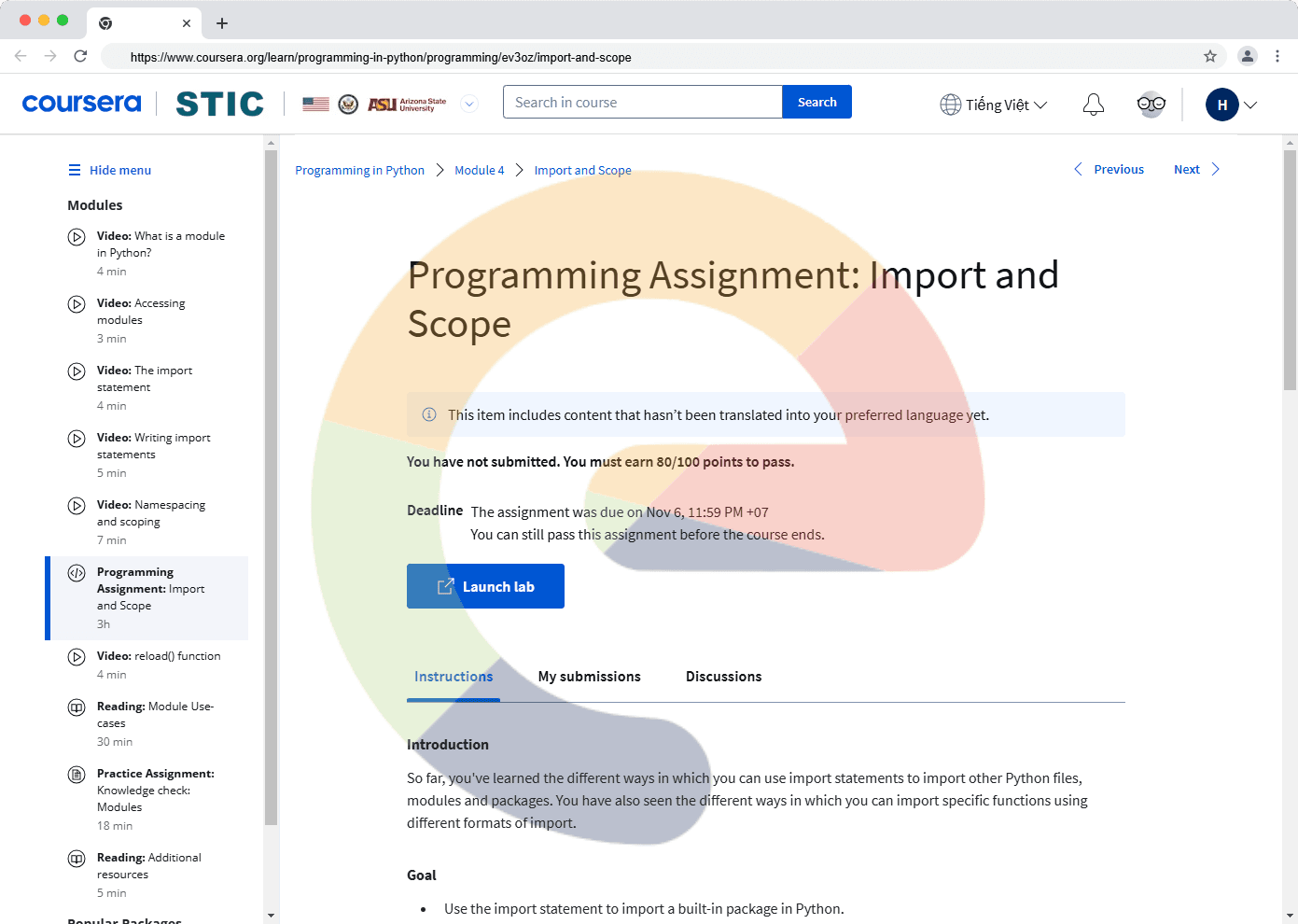Click Programming in Python breadcrumb
This screenshot has width=1298, height=924.
click(x=359, y=170)
